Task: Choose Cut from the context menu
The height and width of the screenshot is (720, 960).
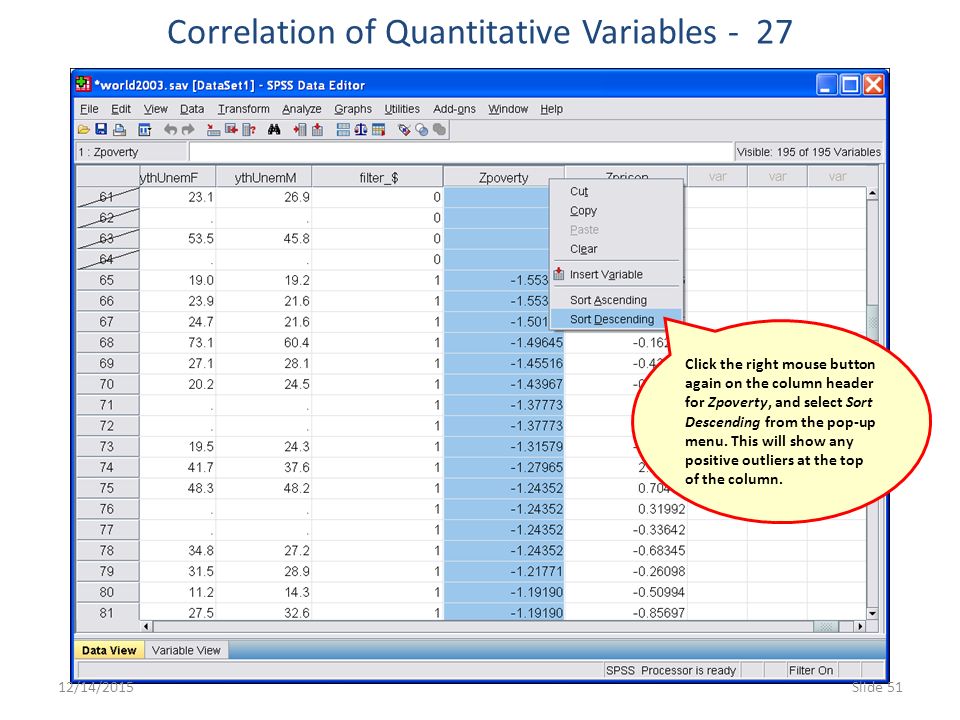Action: [x=617, y=191]
